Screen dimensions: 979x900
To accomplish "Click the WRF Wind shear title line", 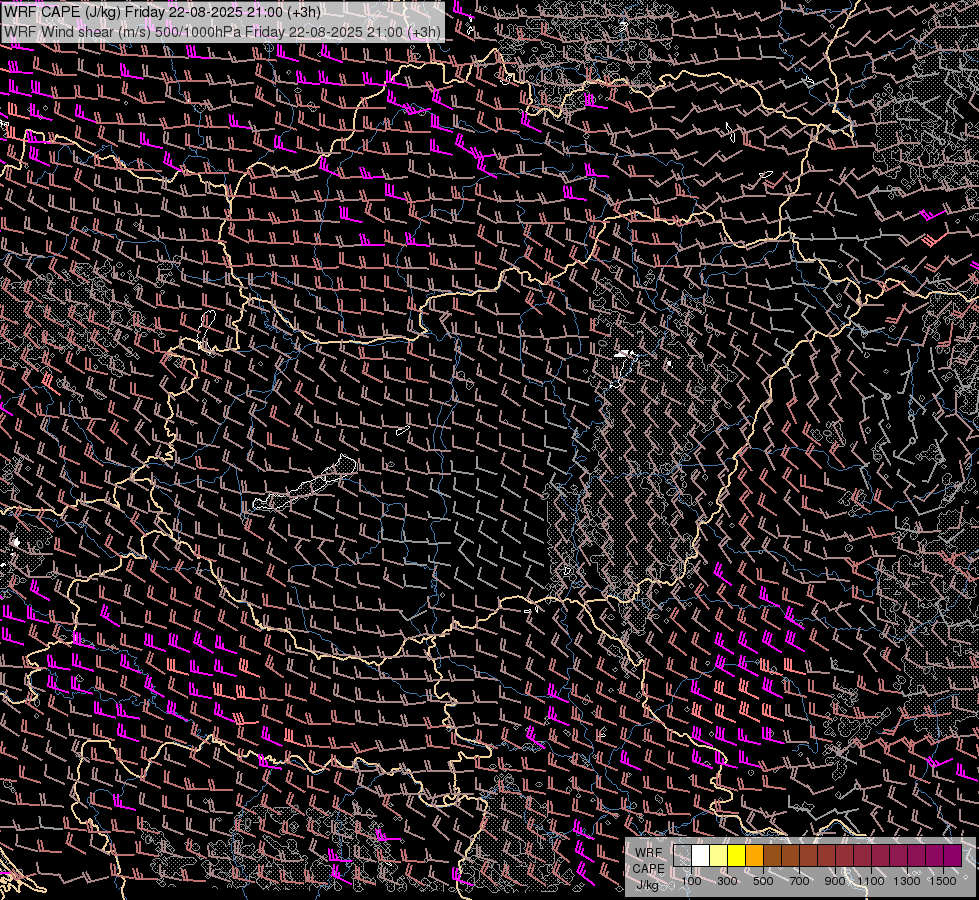I will click(x=222, y=31).
